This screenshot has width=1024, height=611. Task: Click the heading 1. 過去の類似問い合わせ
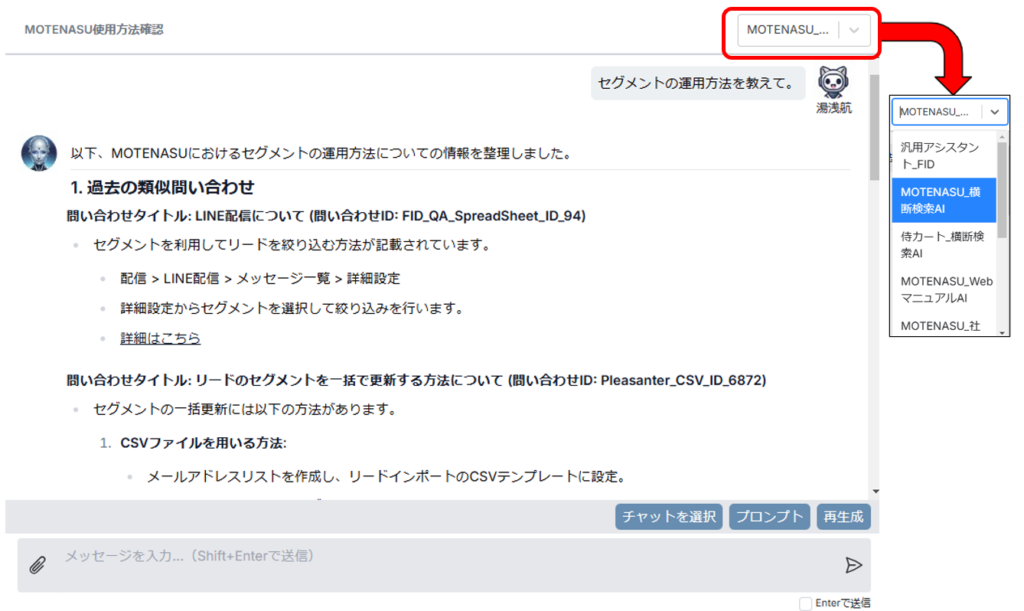[162, 187]
